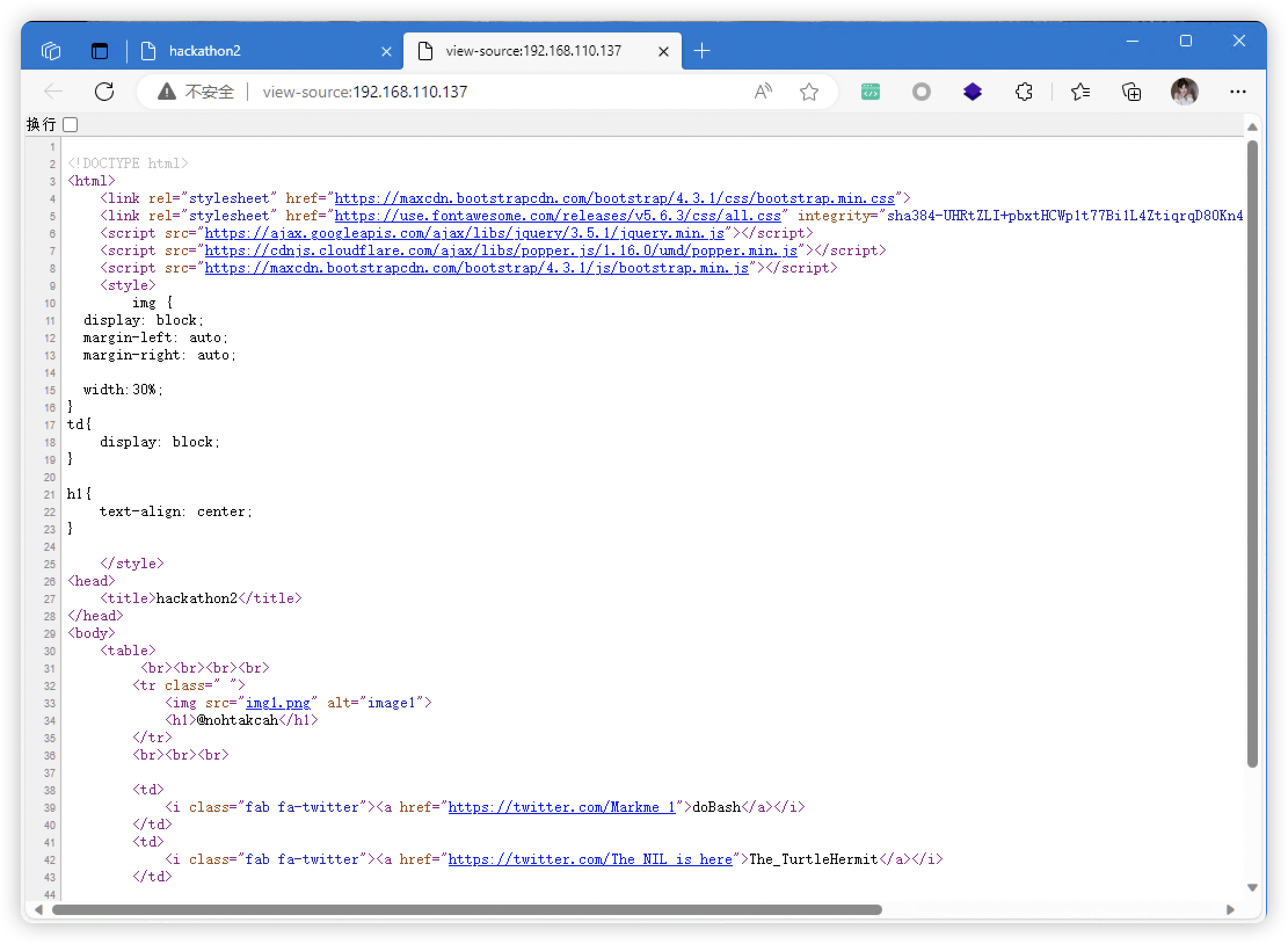Click the horizontal scrollbar thumb
Screen dimensions: 1288x944
click(467, 910)
